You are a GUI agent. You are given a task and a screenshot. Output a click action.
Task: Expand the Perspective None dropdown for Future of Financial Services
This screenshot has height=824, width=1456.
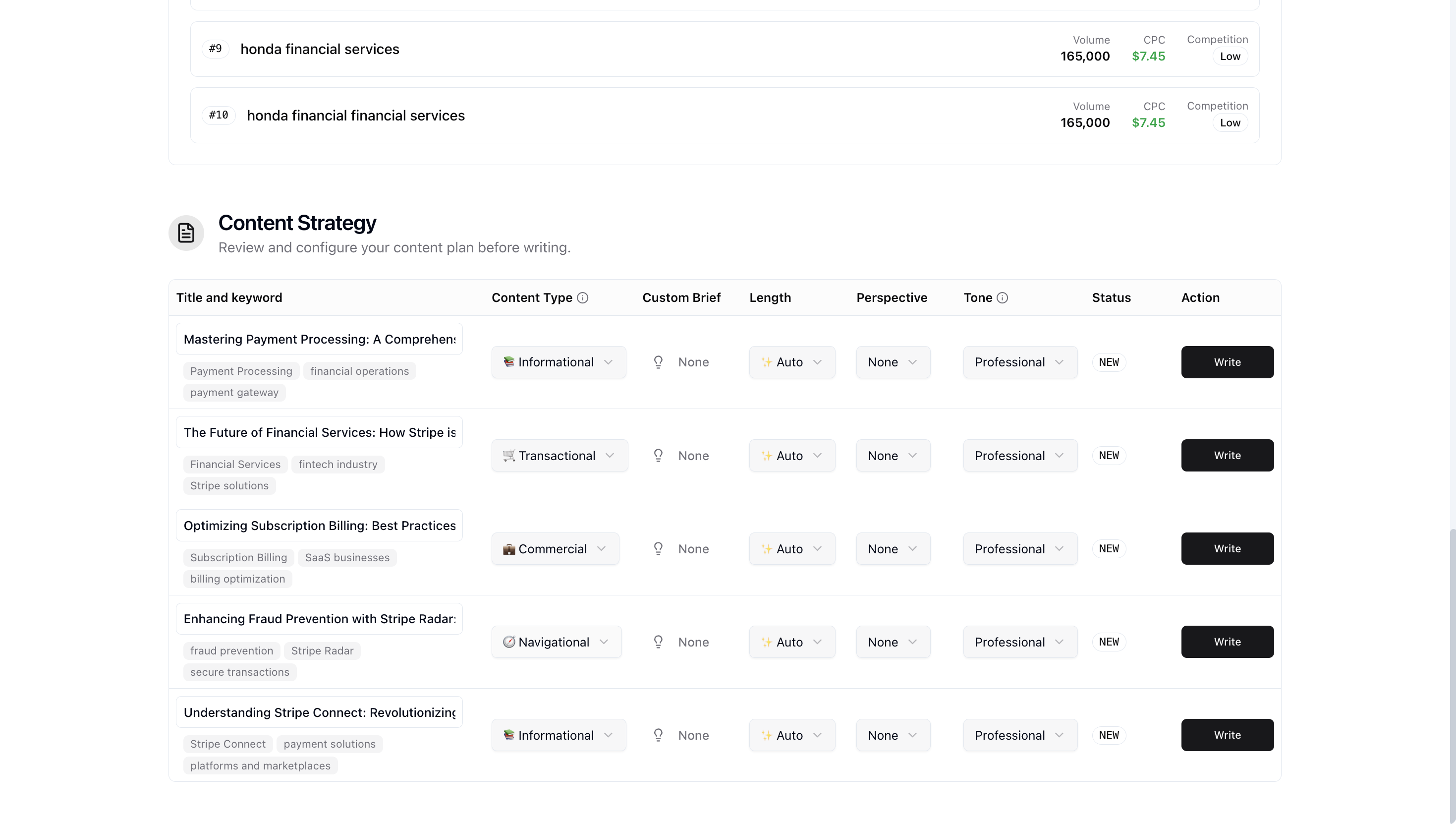click(x=893, y=456)
